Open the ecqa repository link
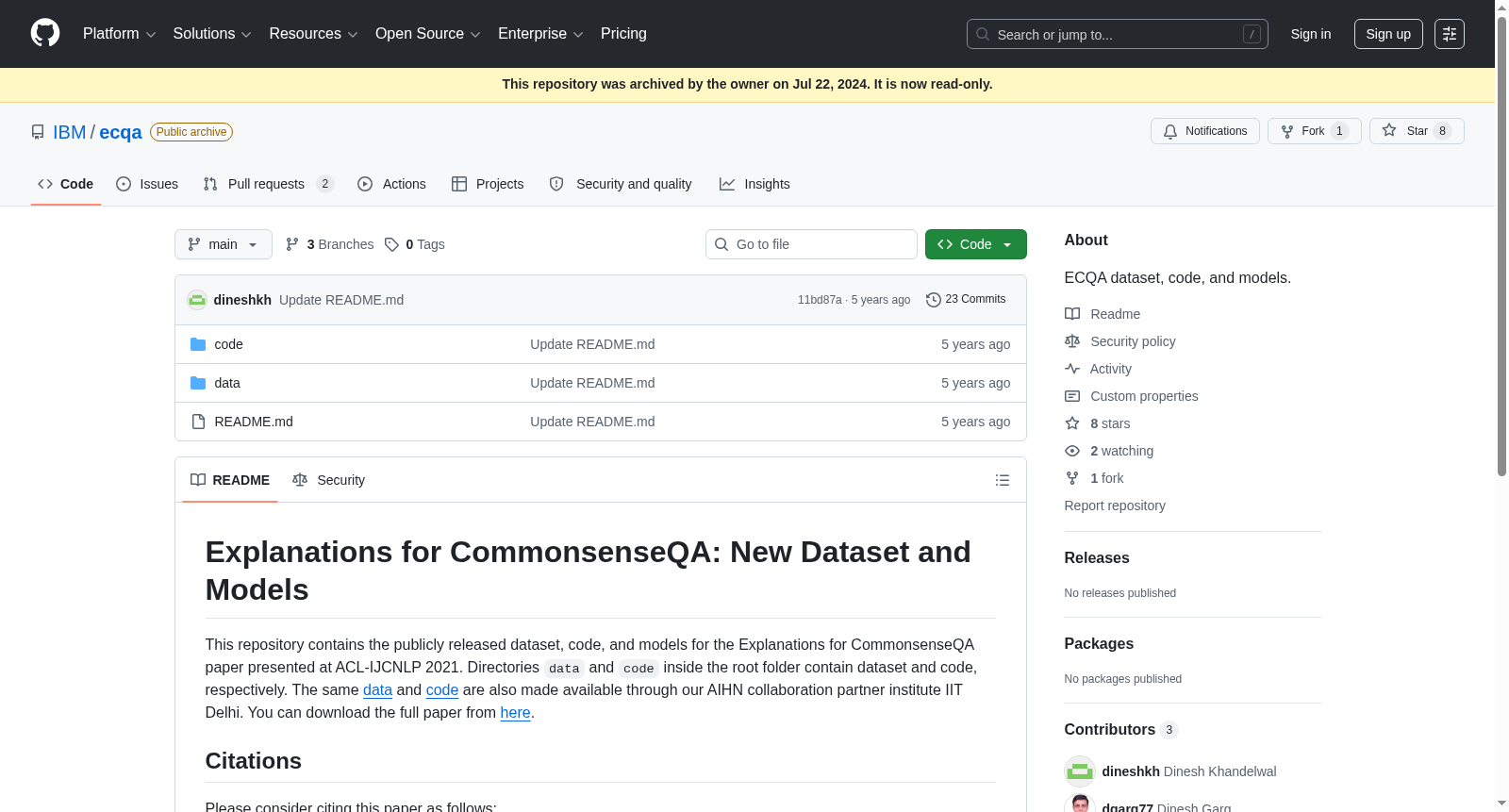The image size is (1509, 812). [121, 132]
